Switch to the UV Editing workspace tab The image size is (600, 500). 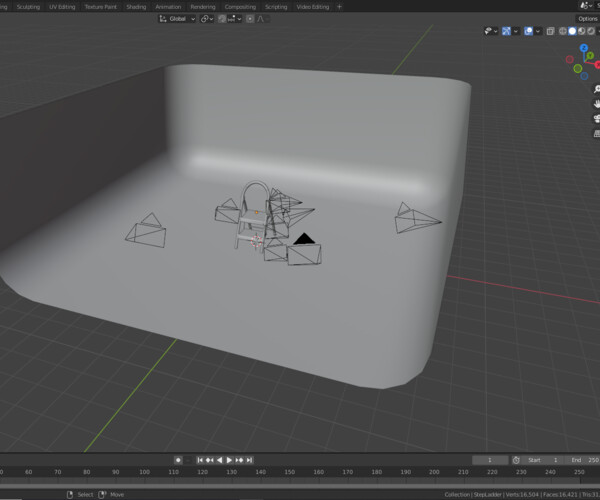tap(62, 7)
